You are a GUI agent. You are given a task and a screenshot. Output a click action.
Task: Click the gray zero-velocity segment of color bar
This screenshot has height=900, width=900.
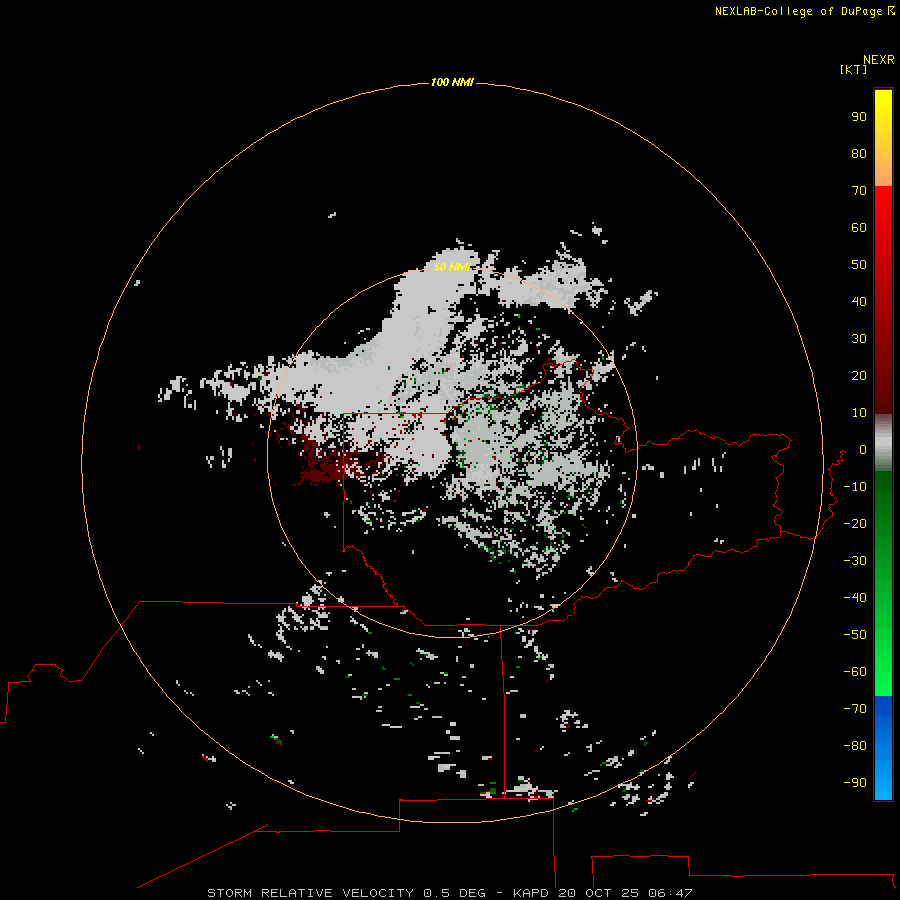[883, 443]
